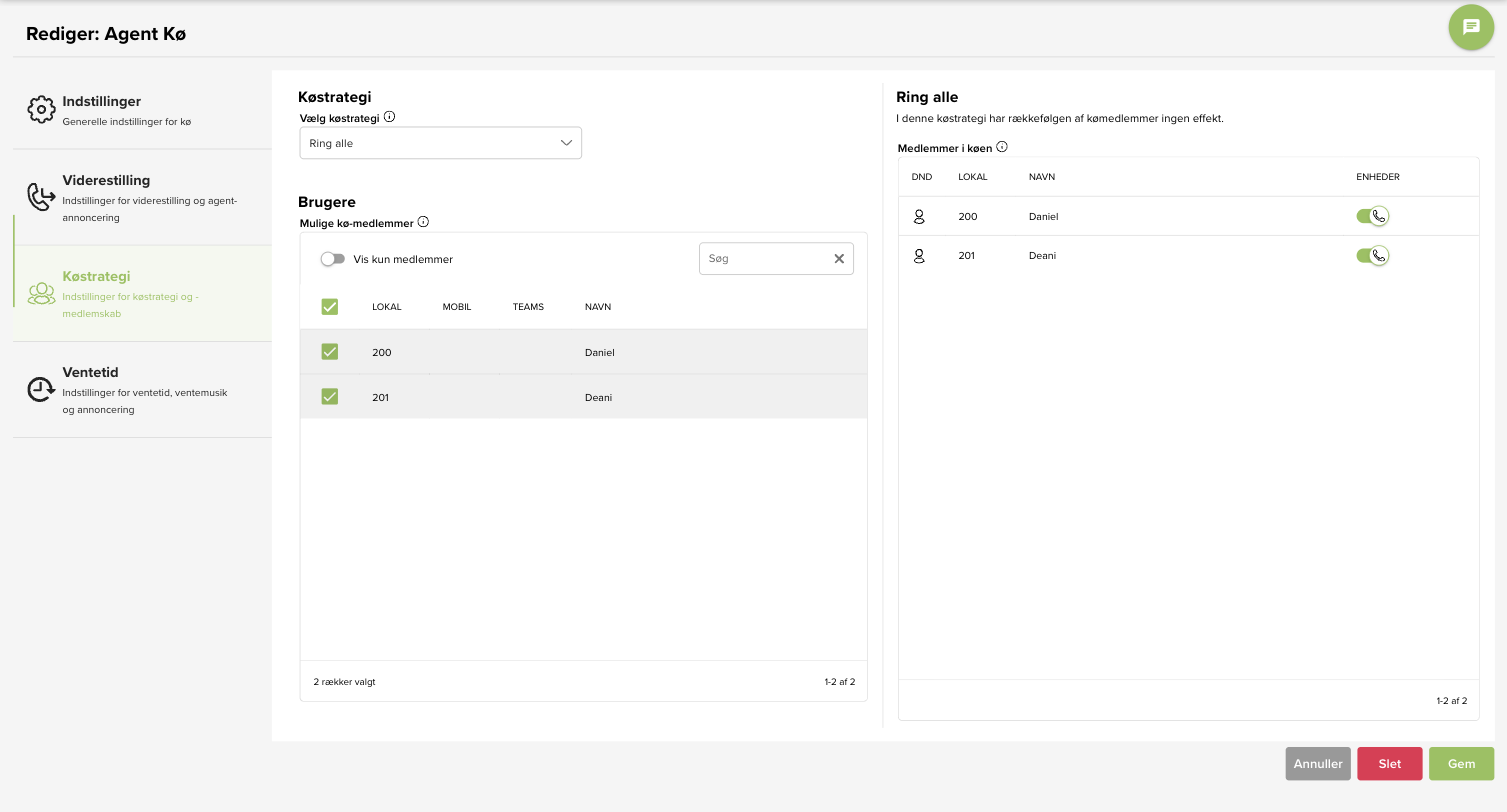This screenshot has height=812, width=1507.
Task: Click info icon beside Medlemmer i køen
Action: (1002, 147)
